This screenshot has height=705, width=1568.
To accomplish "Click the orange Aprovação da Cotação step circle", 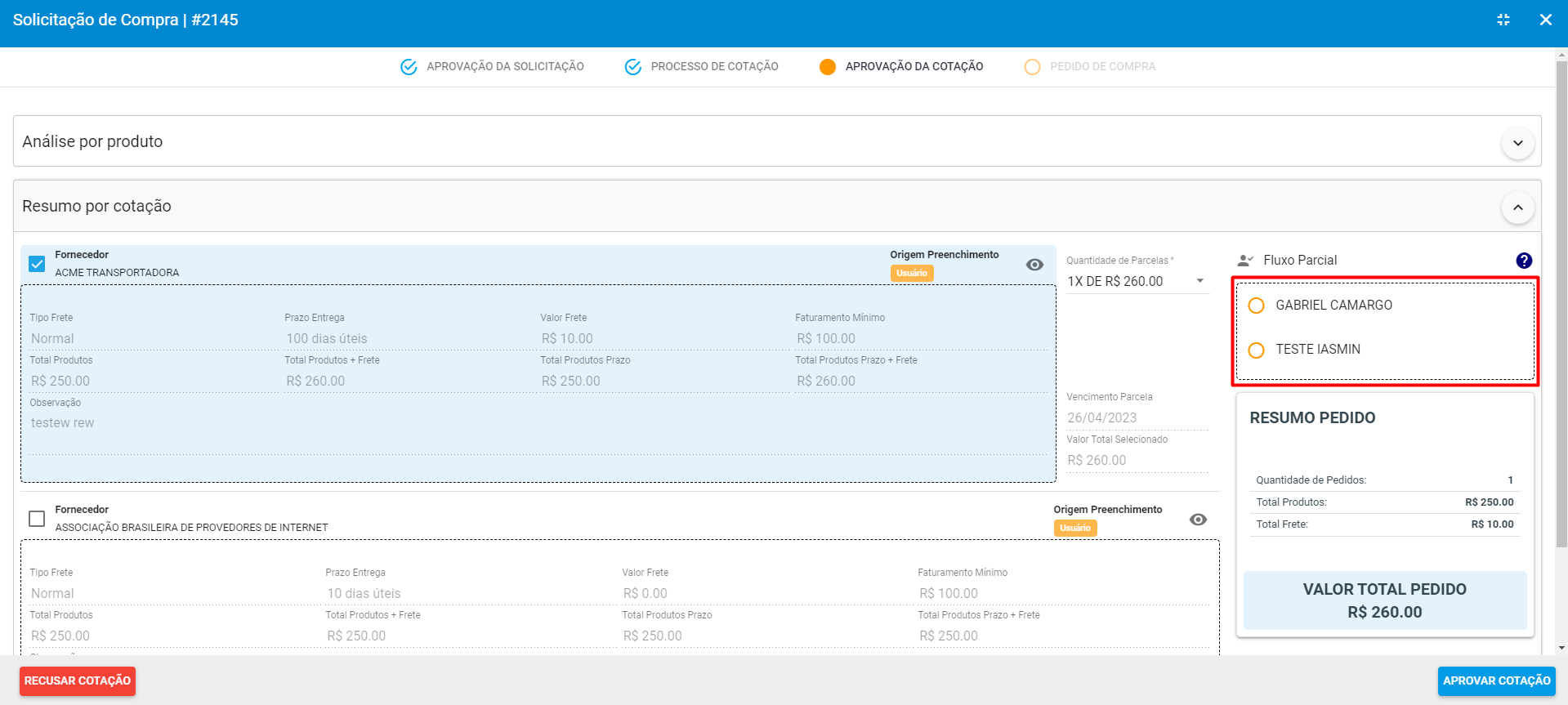I will tap(828, 67).
